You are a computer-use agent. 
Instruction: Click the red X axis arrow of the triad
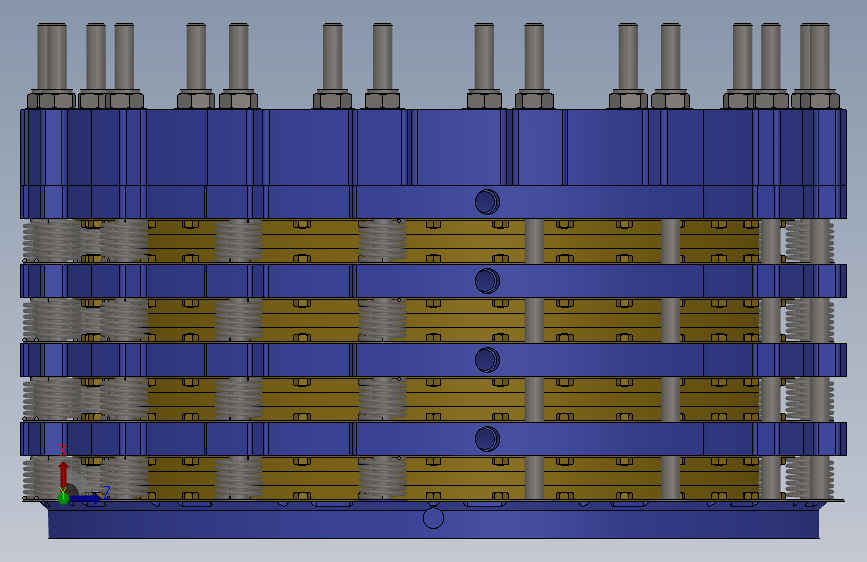tap(64, 475)
